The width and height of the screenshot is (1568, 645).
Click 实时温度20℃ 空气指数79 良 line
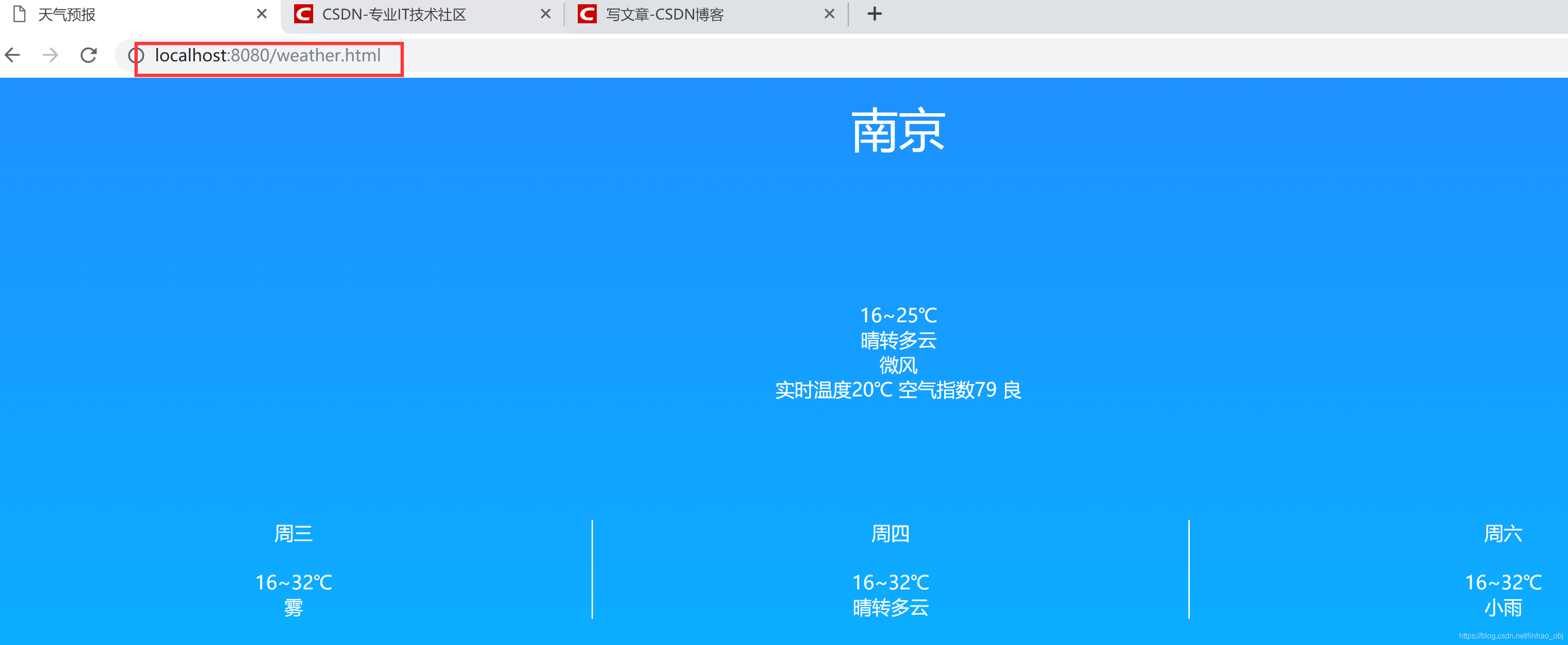pyautogui.click(x=898, y=390)
